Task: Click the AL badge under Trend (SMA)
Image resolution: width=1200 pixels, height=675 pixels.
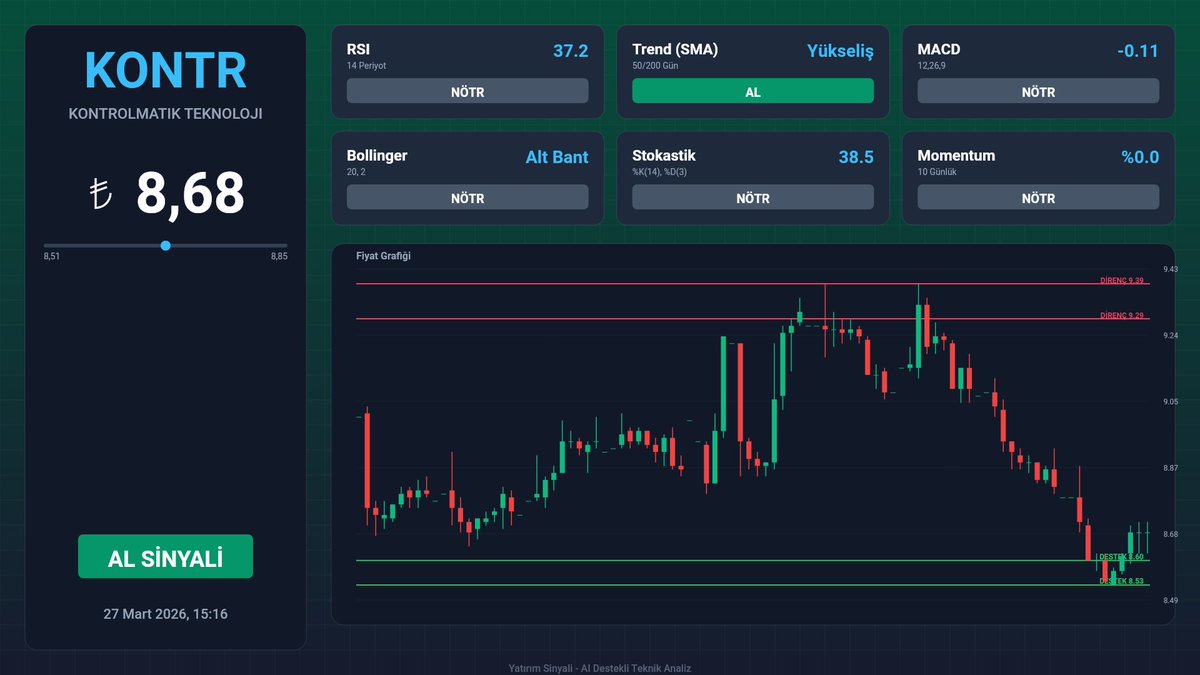Action: [753, 91]
